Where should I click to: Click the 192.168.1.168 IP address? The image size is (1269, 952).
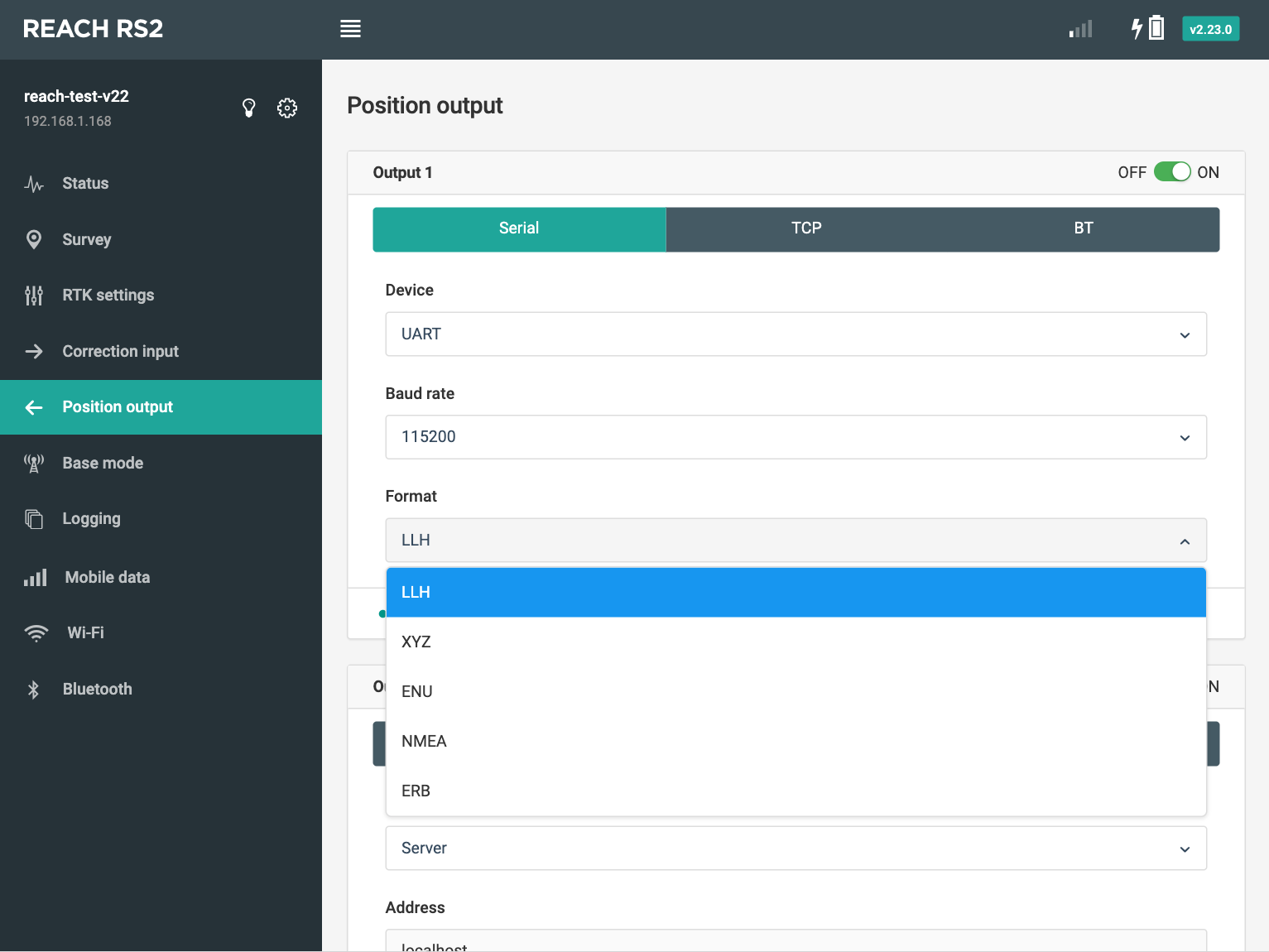(68, 121)
